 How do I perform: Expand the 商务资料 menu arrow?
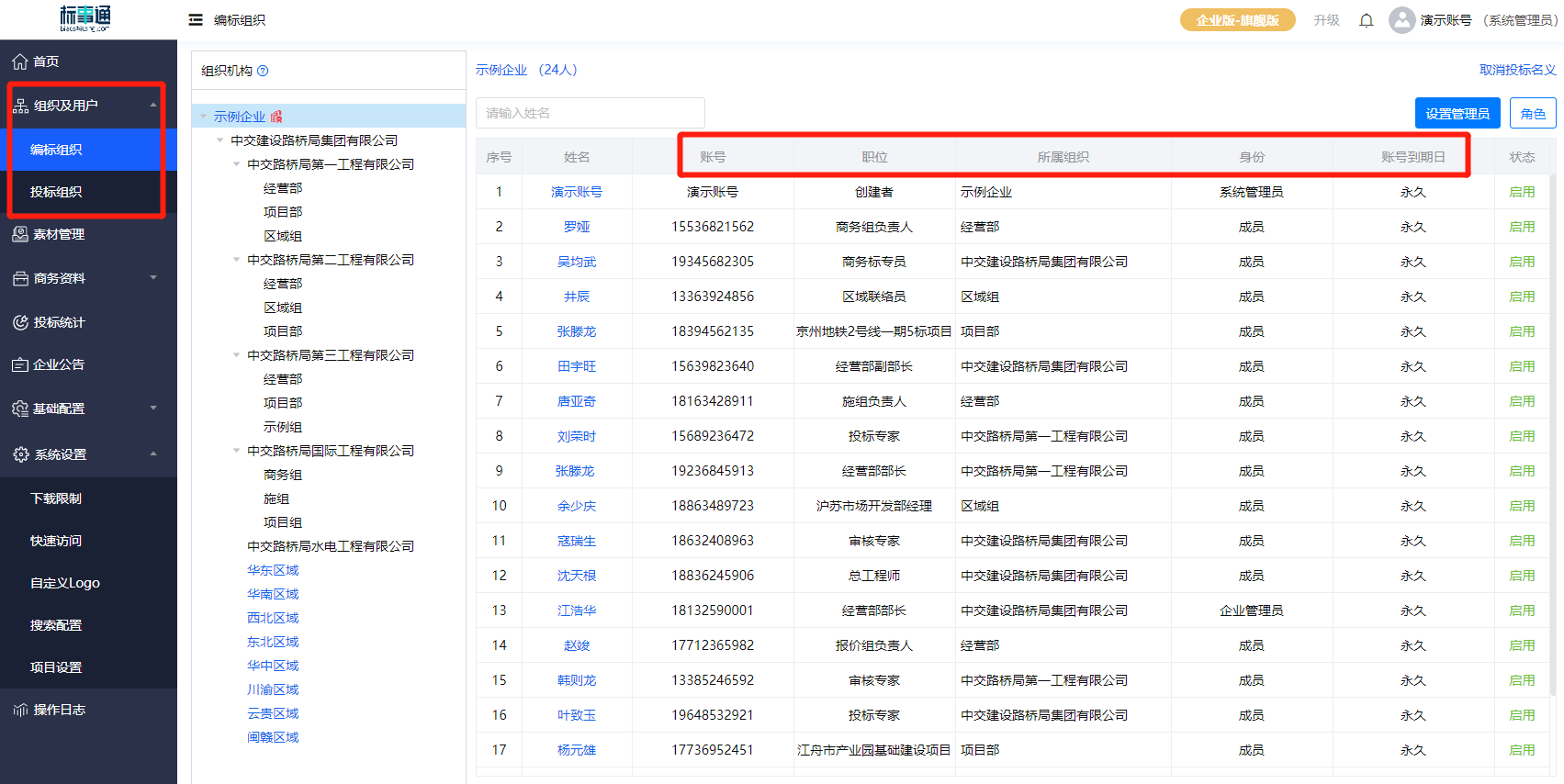(x=153, y=277)
